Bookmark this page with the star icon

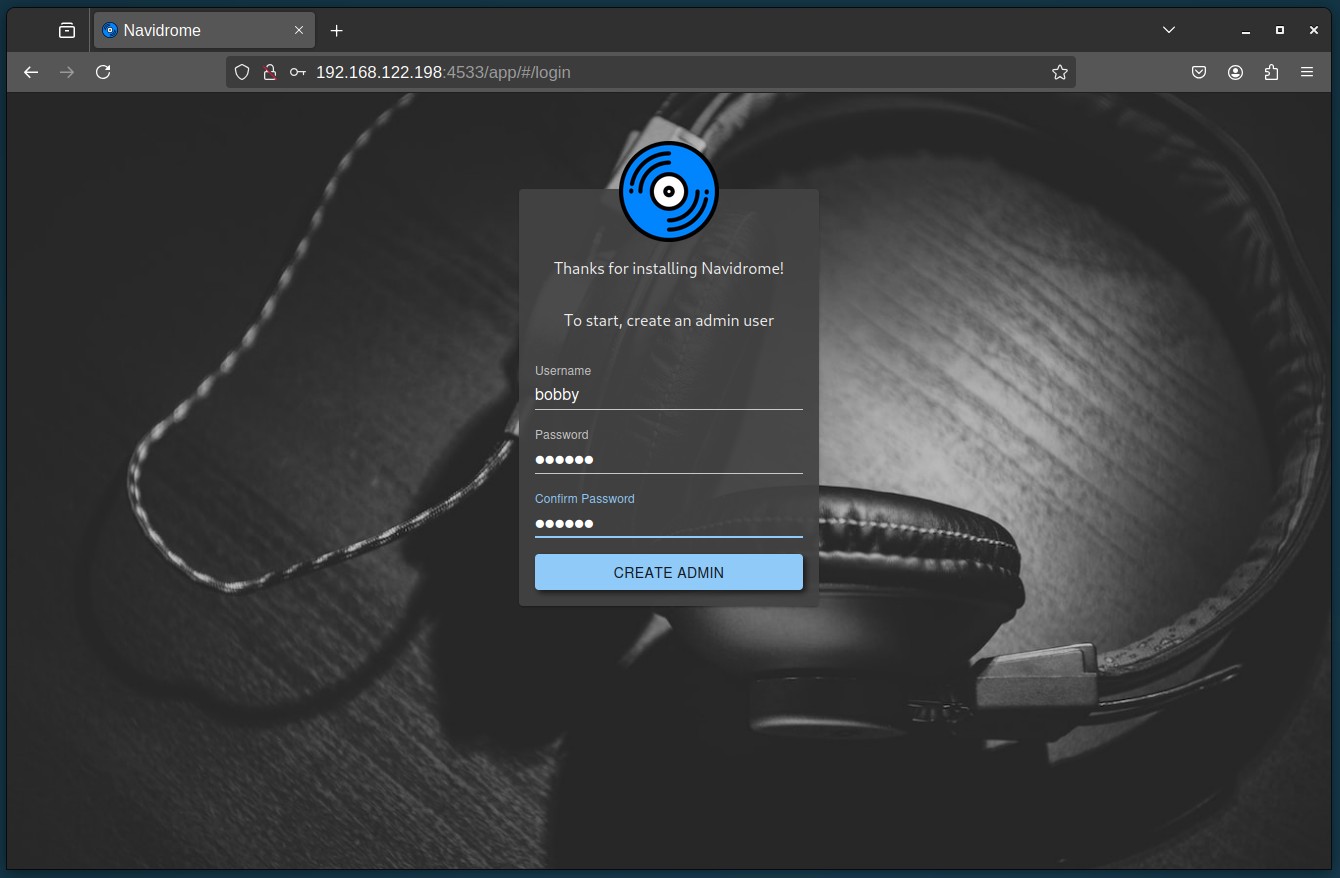point(1060,72)
